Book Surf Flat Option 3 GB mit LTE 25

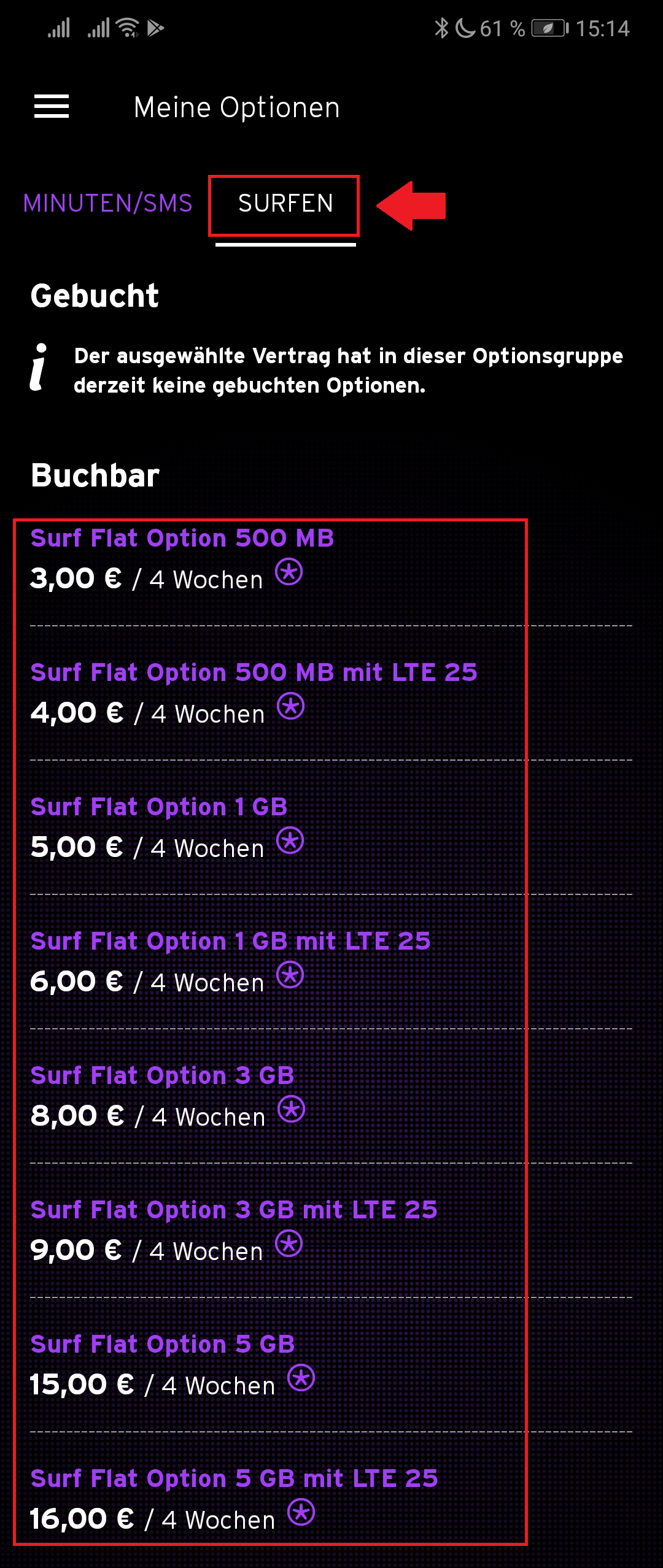[x=234, y=1210]
